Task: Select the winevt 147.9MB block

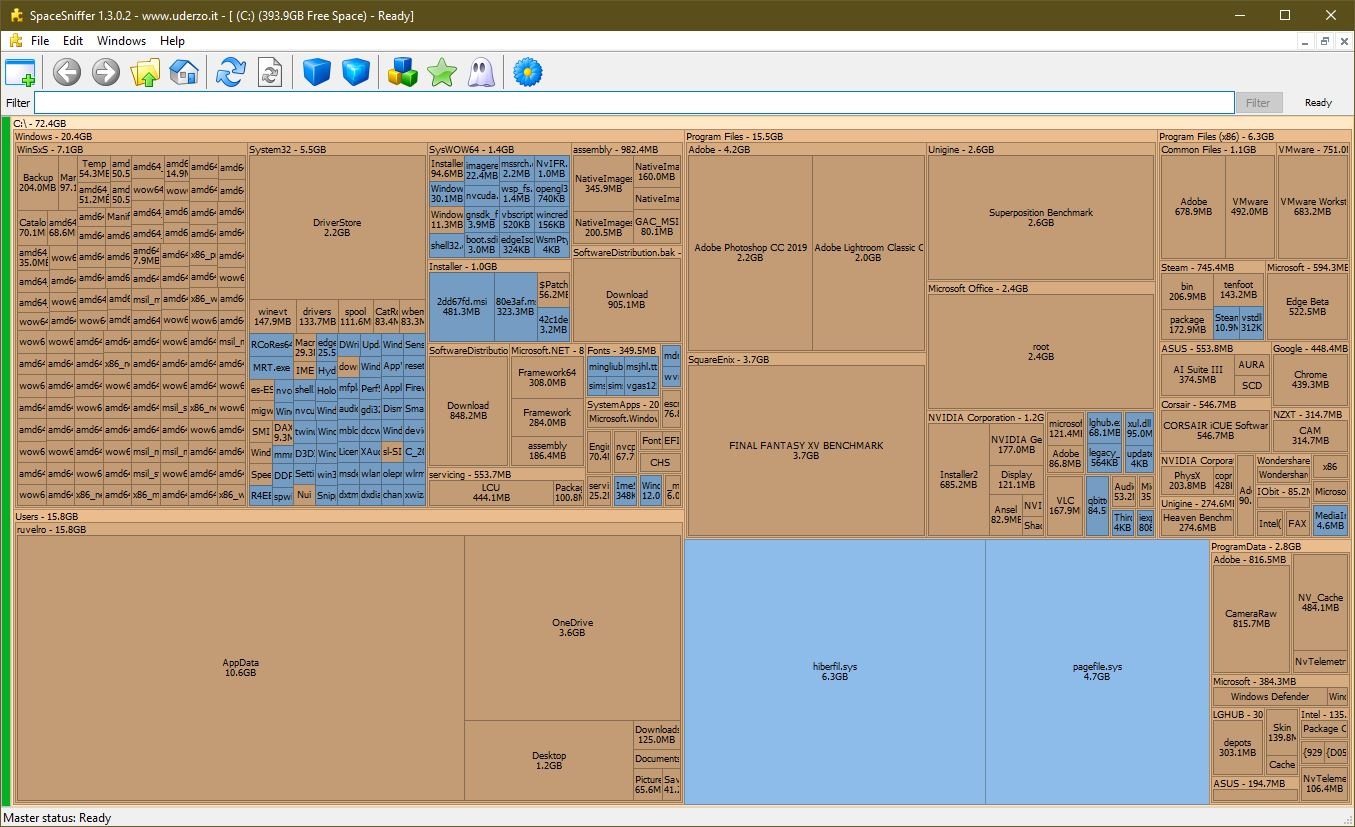Action: click(272, 317)
